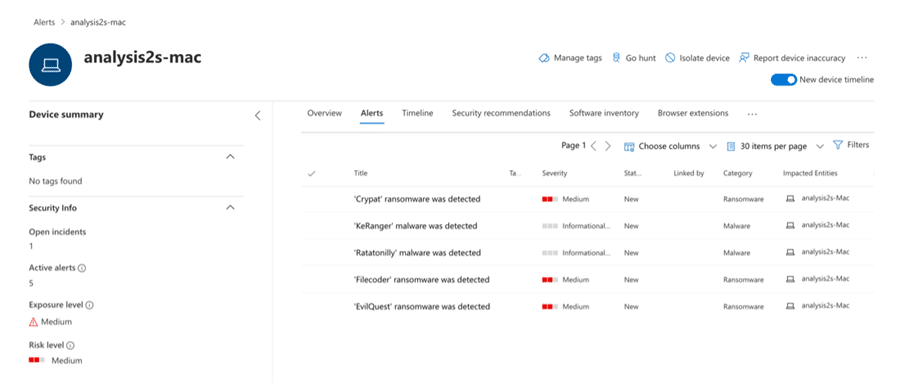Select the Alerts tab

pos(372,113)
